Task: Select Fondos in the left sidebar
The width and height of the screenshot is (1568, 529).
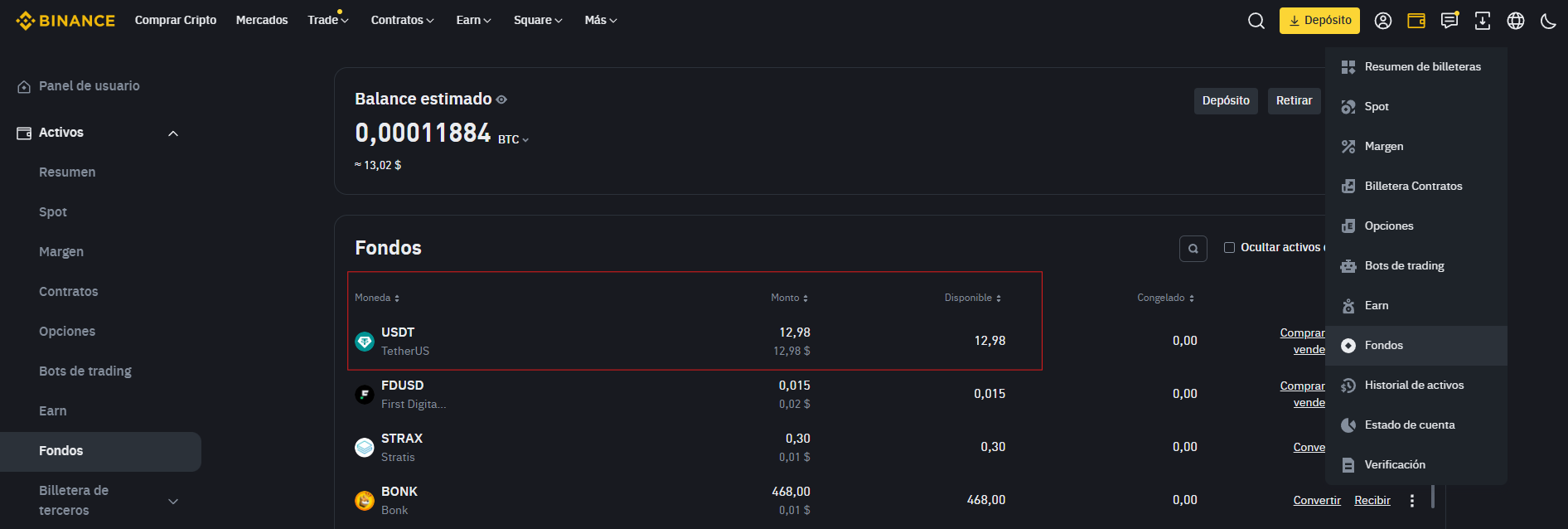Action: point(100,451)
